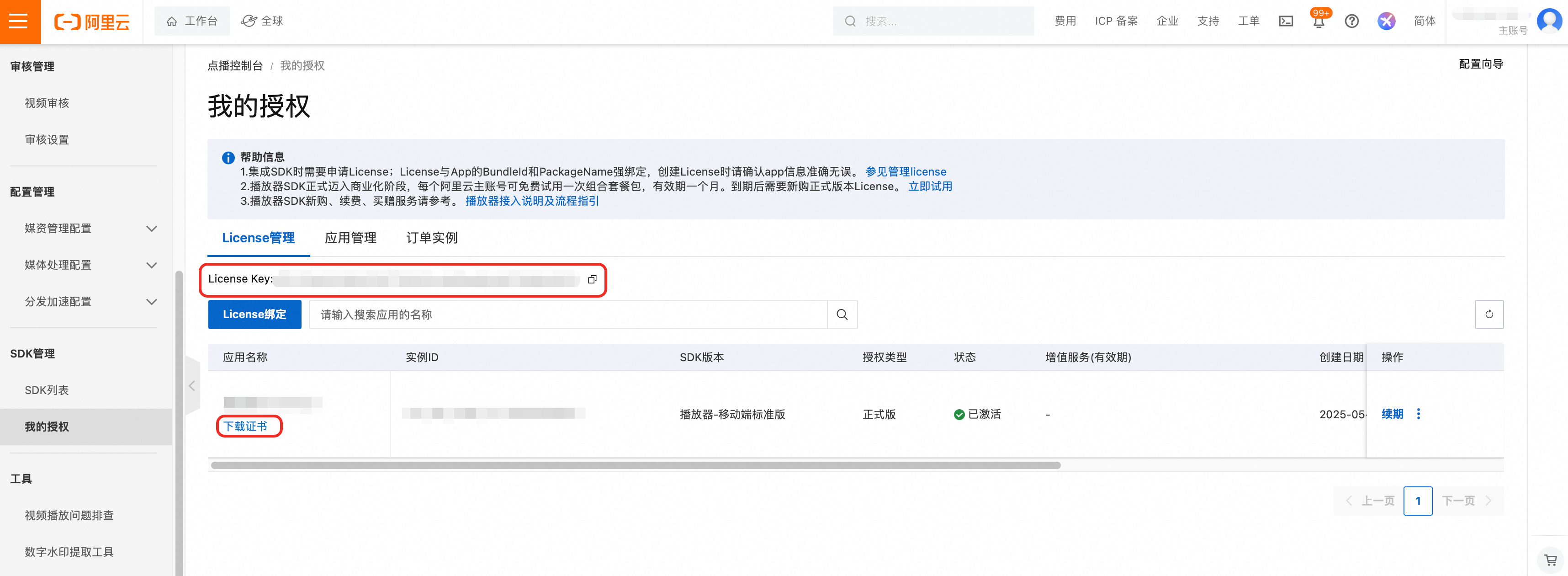Open ICP 备案 menu
This screenshot has width=1568, height=576.
pos(1116,21)
